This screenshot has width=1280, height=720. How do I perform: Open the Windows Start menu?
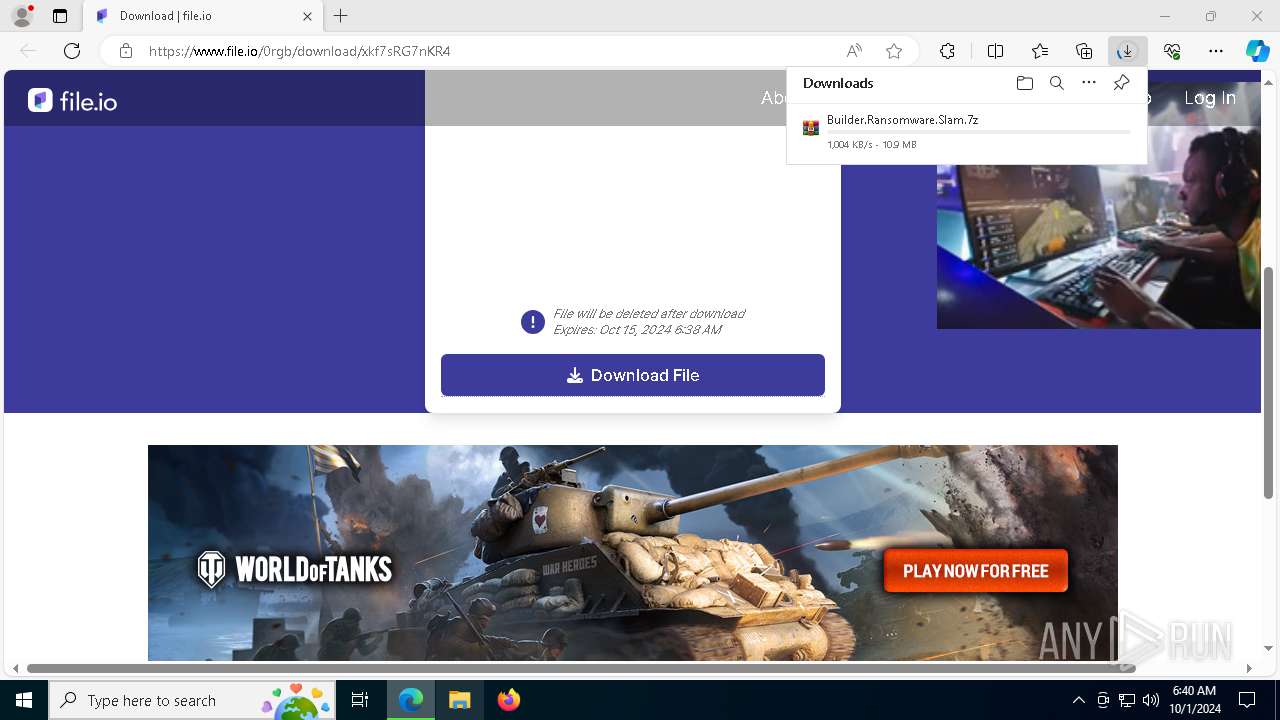pos(24,700)
